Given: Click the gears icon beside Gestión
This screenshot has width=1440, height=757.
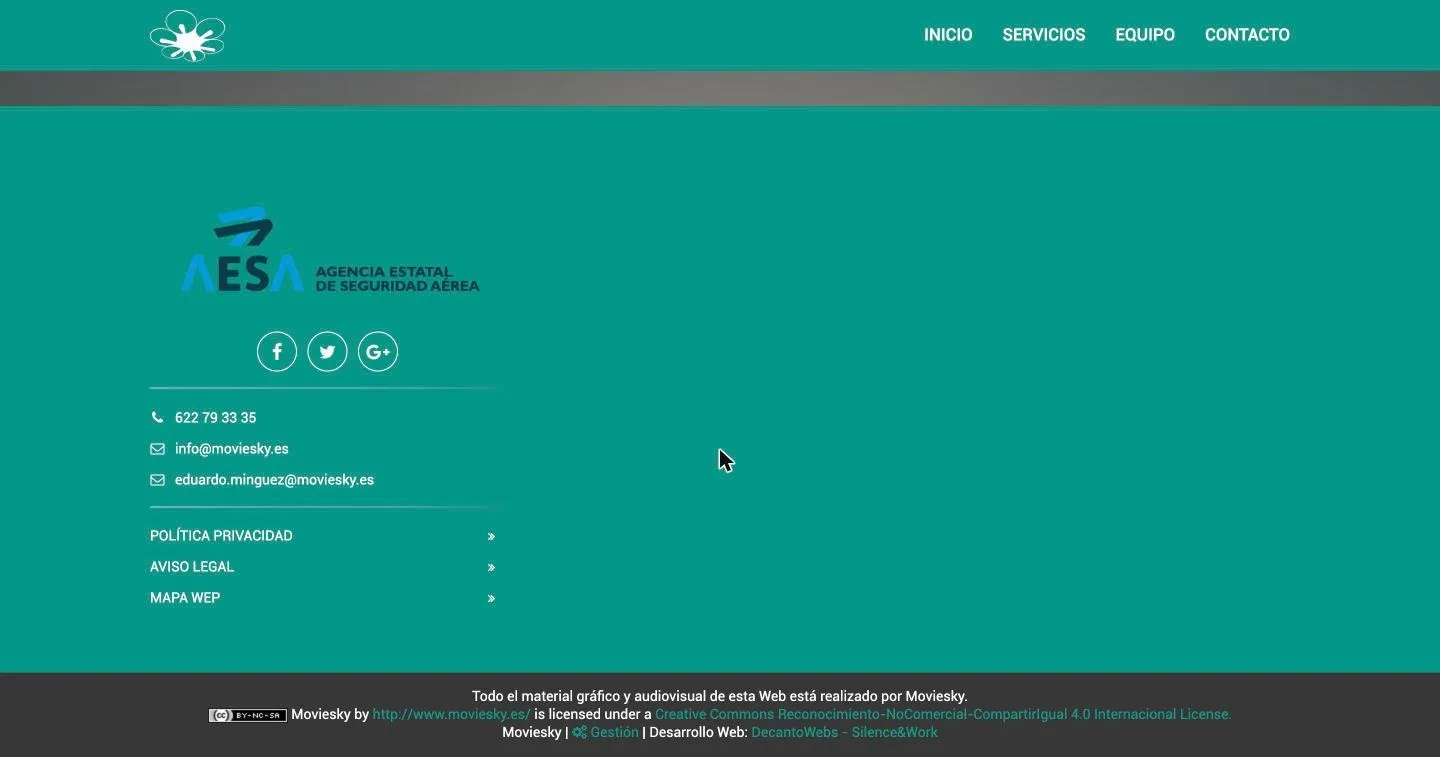Looking at the screenshot, I should point(579,733).
